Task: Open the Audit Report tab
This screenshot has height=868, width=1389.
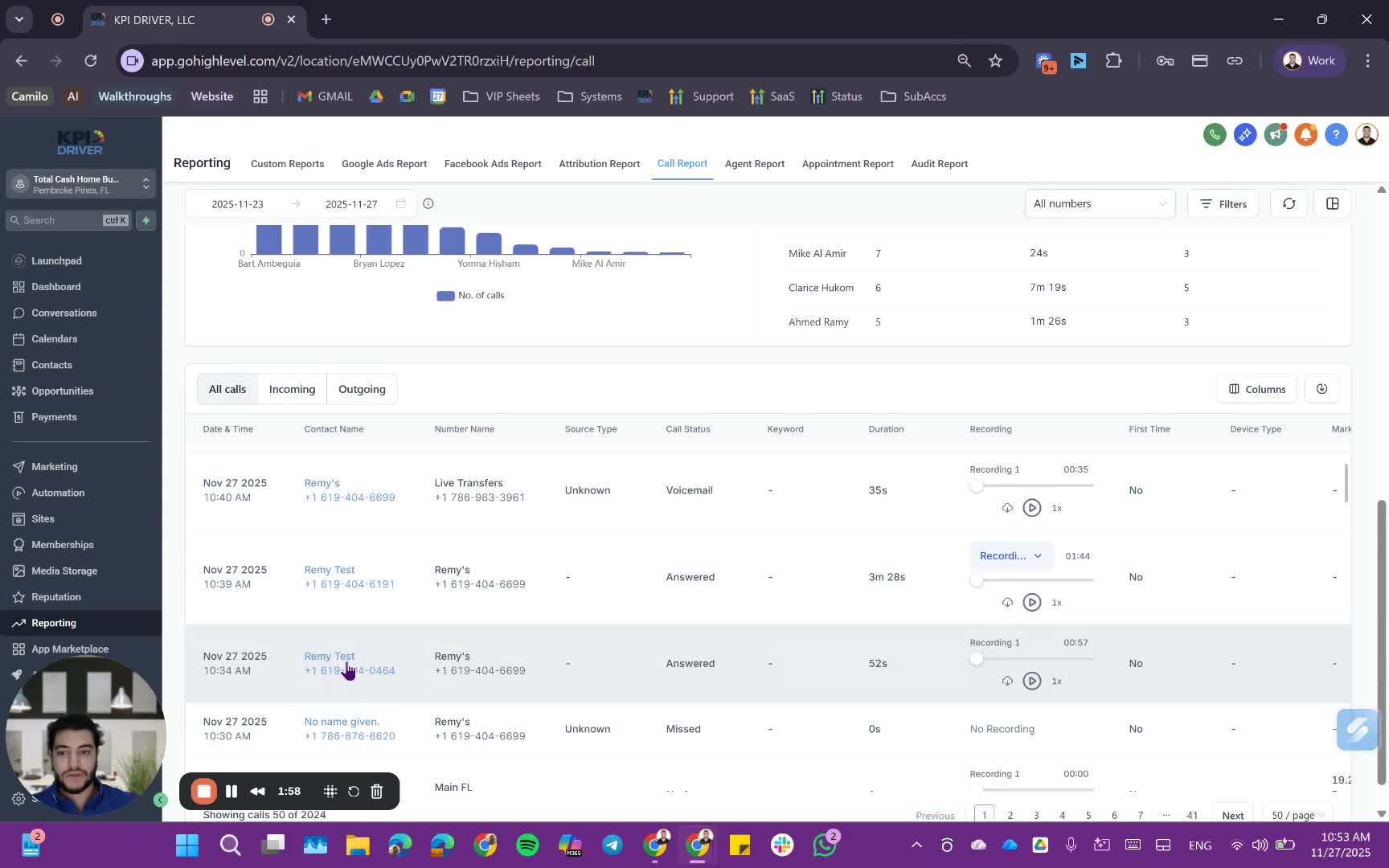Action: [939, 164]
